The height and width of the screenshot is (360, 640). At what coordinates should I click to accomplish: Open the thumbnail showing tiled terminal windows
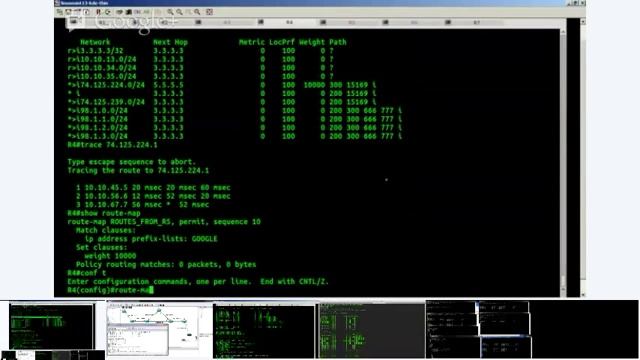click(478, 330)
